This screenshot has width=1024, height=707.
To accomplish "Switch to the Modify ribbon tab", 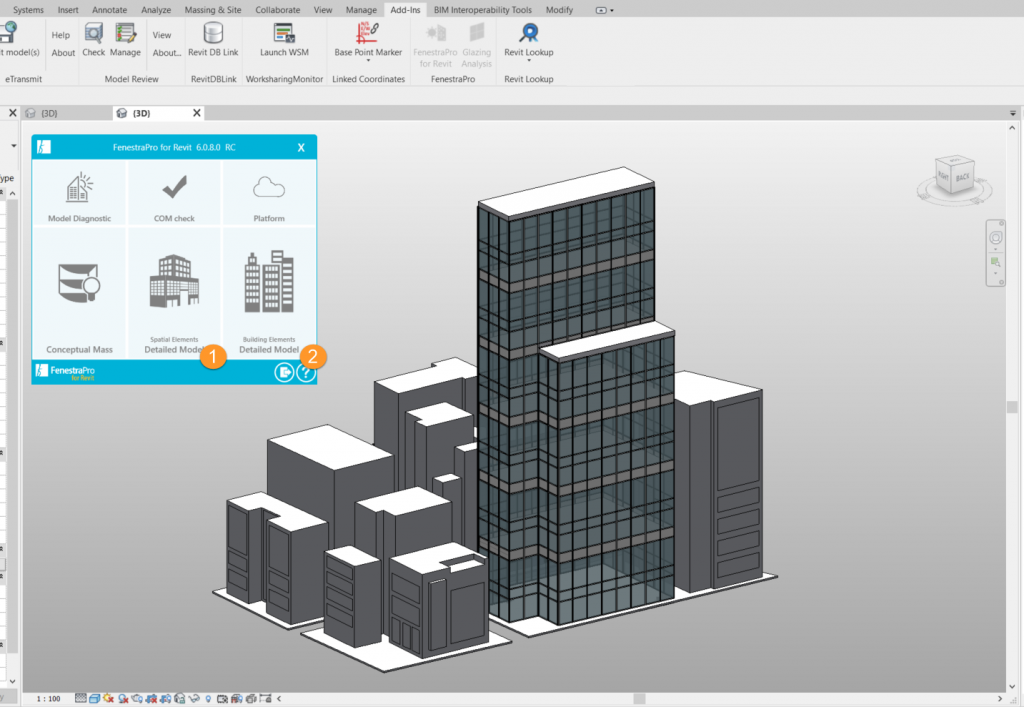I will point(559,10).
